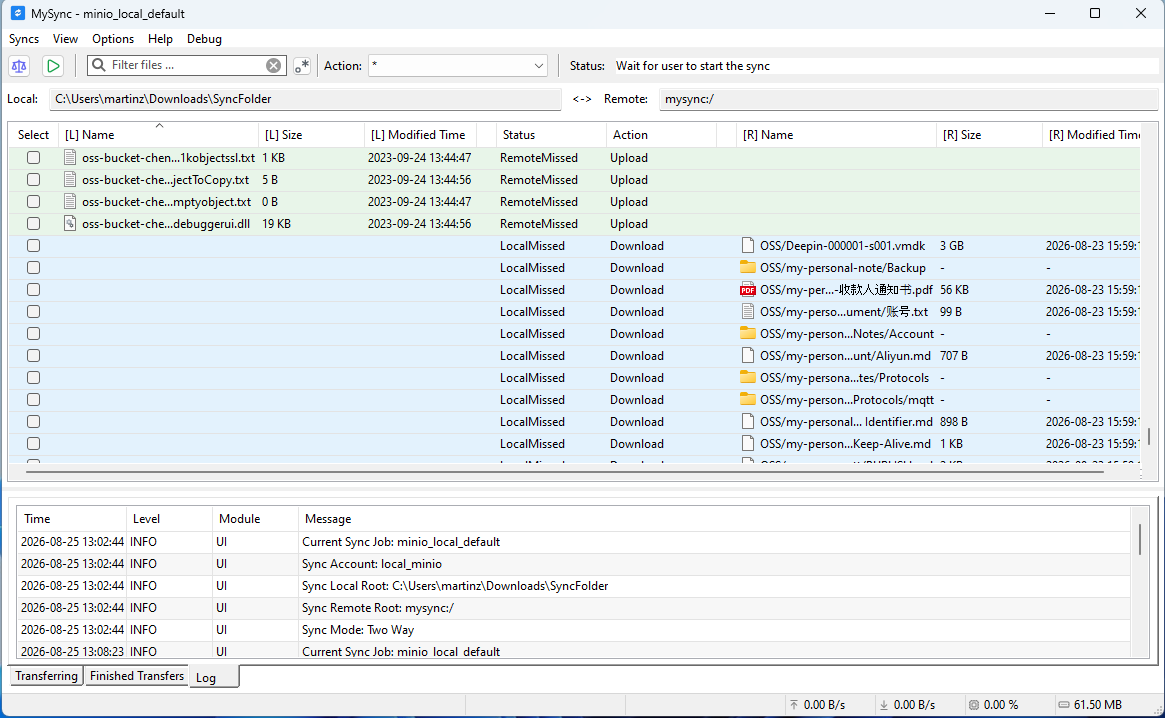
Task: Click the <-> direction indicator between Local and Remote
Action: pos(582,99)
